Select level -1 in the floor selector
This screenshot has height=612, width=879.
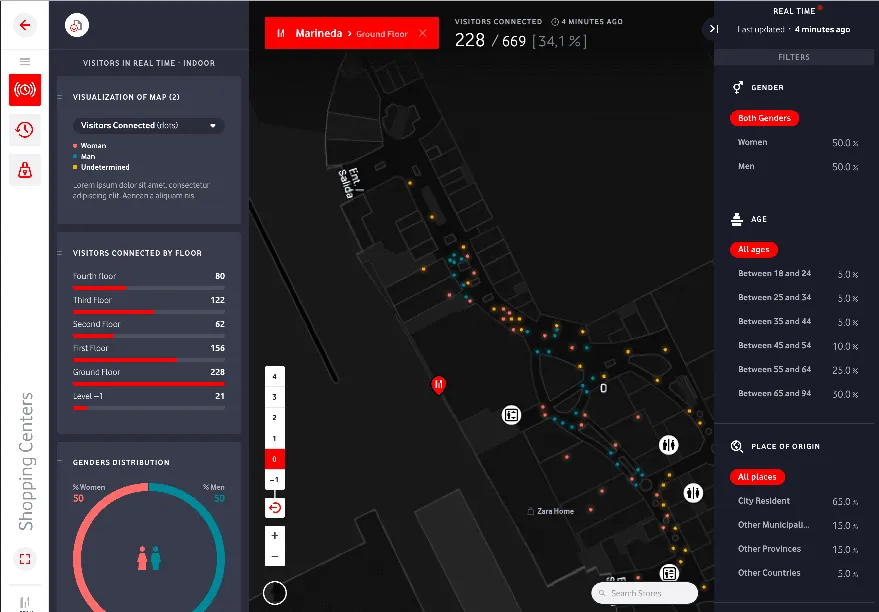274,479
